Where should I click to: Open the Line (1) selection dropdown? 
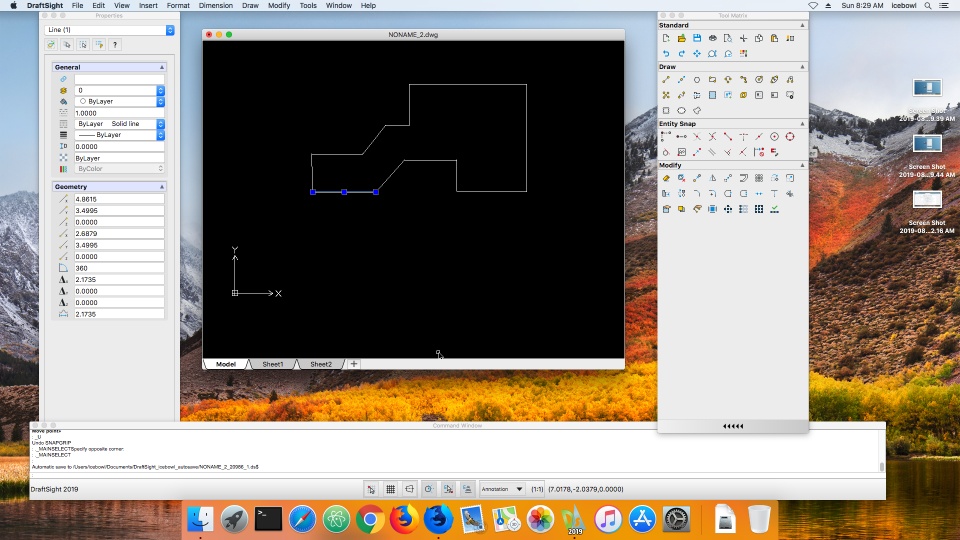[x=110, y=30]
